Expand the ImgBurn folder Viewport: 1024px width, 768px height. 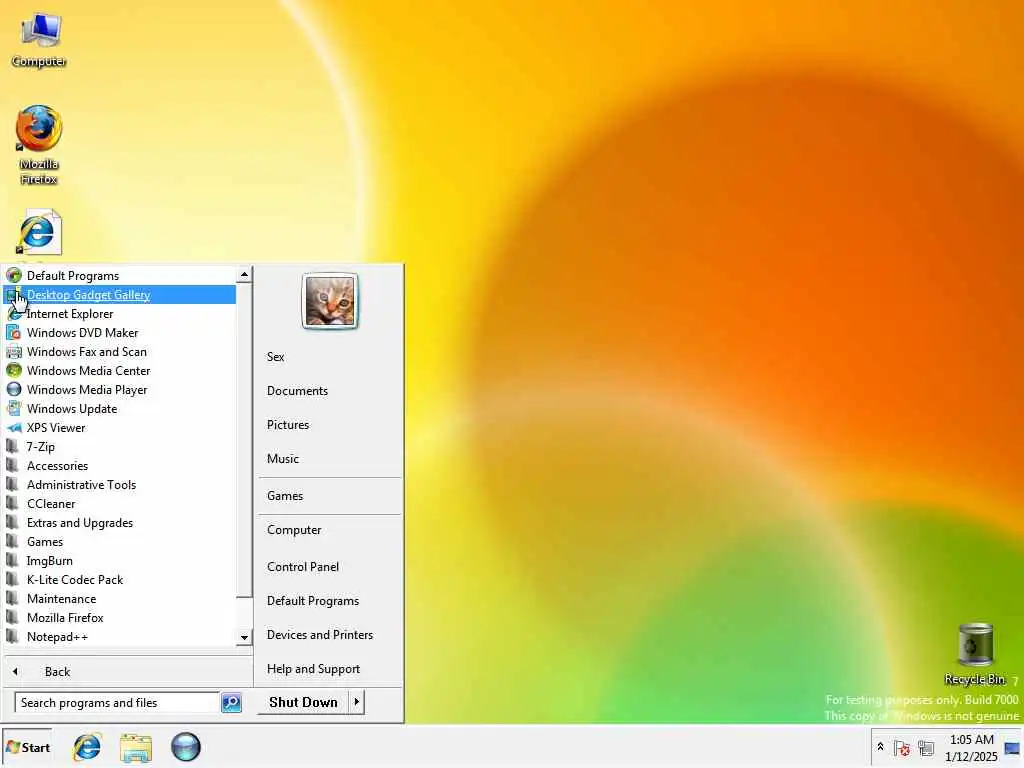pyautogui.click(x=120, y=560)
